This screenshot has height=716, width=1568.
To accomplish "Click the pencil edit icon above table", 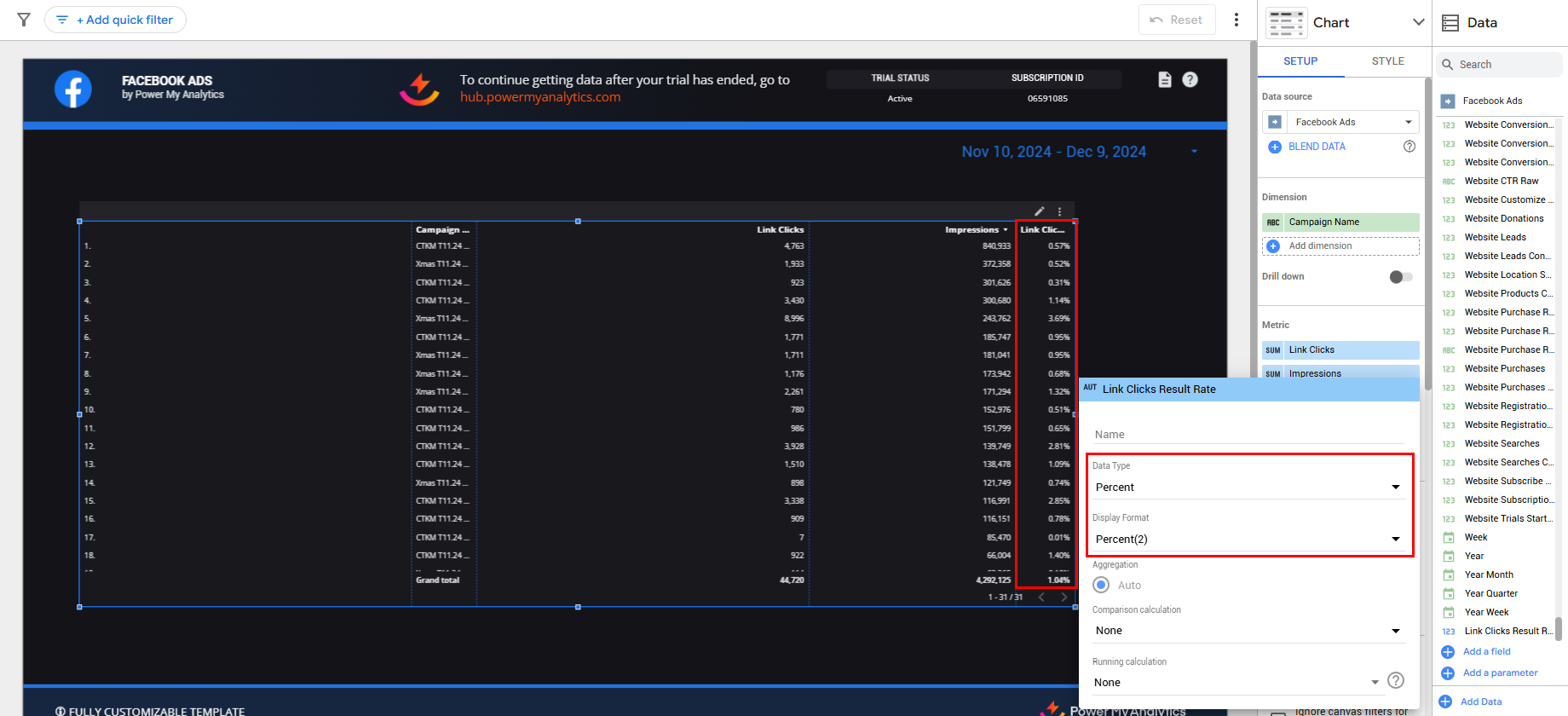I will [1039, 211].
